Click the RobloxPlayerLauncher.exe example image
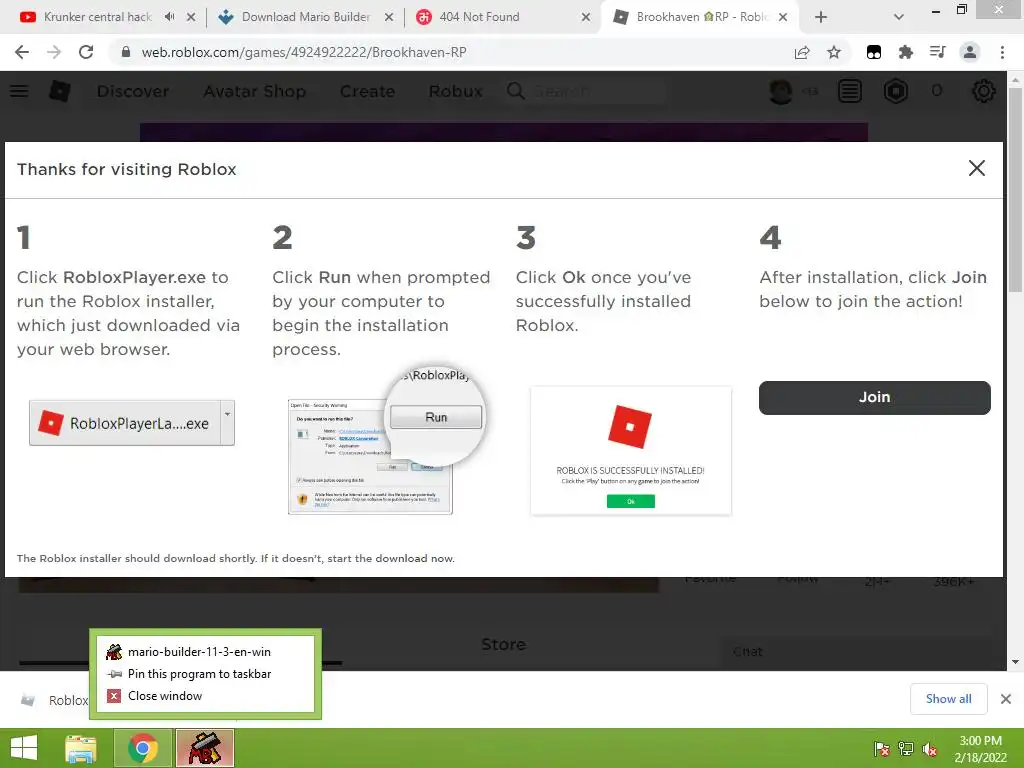 point(132,423)
